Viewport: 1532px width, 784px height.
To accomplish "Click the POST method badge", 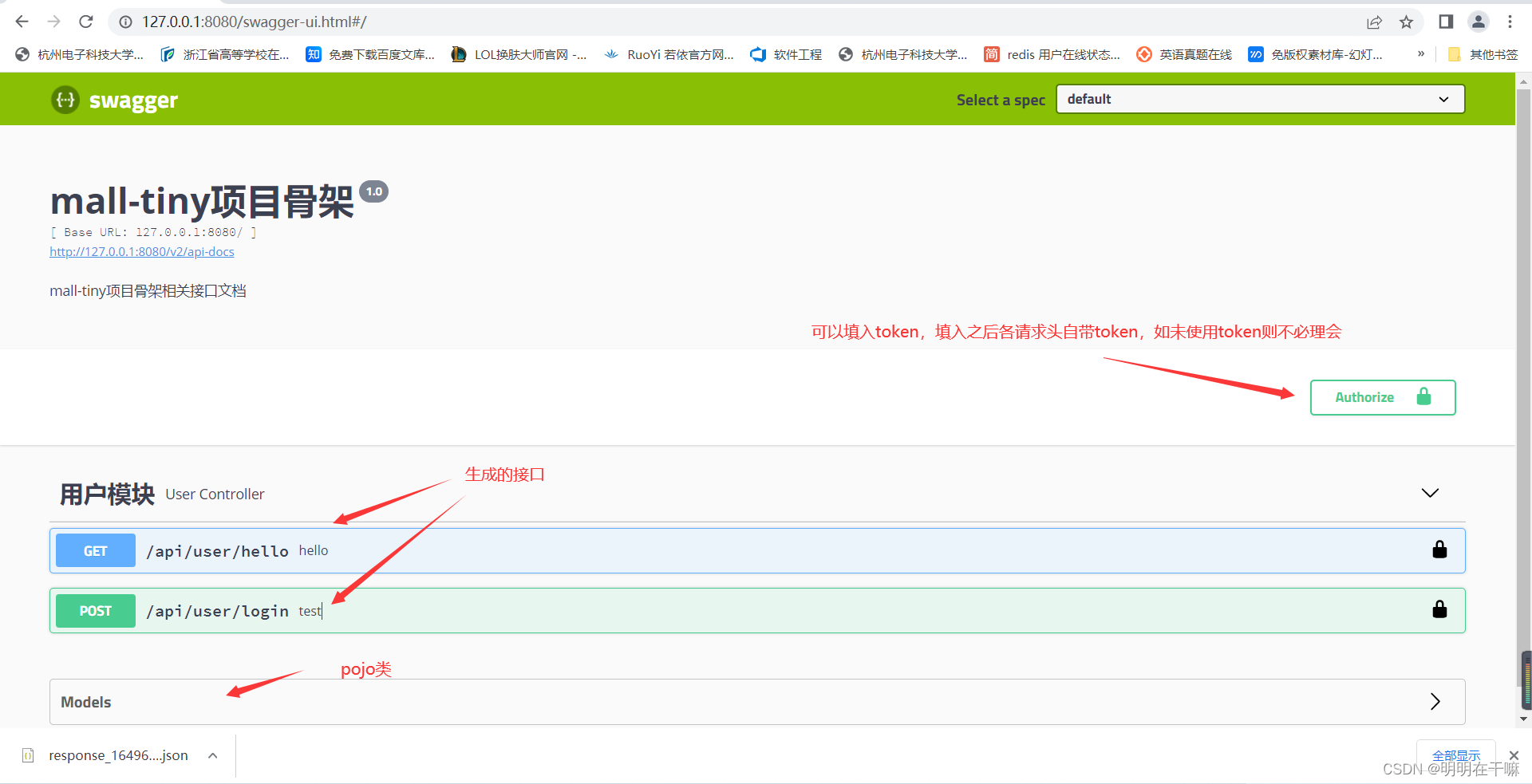I will pyautogui.click(x=96, y=611).
